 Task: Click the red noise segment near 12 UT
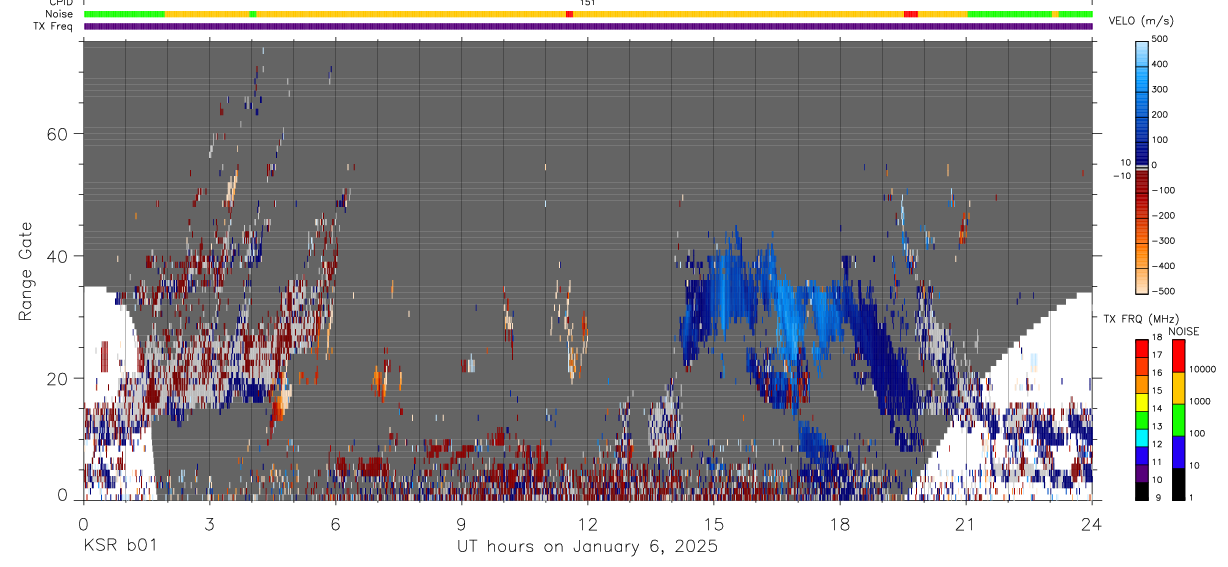tap(569, 14)
